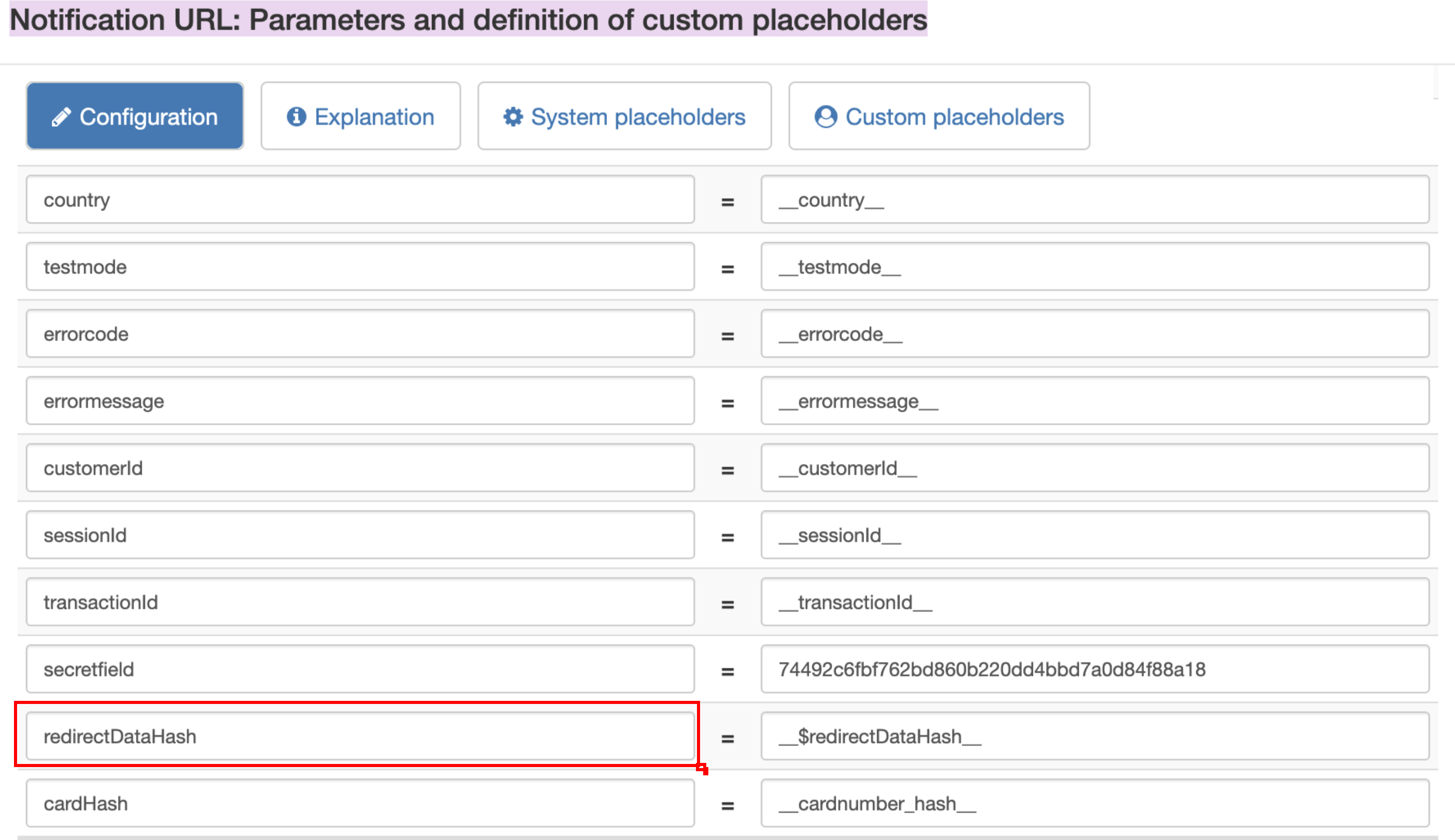Switch to the Explanation tab
The width and height of the screenshot is (1455, 840).
pos(361,116)
